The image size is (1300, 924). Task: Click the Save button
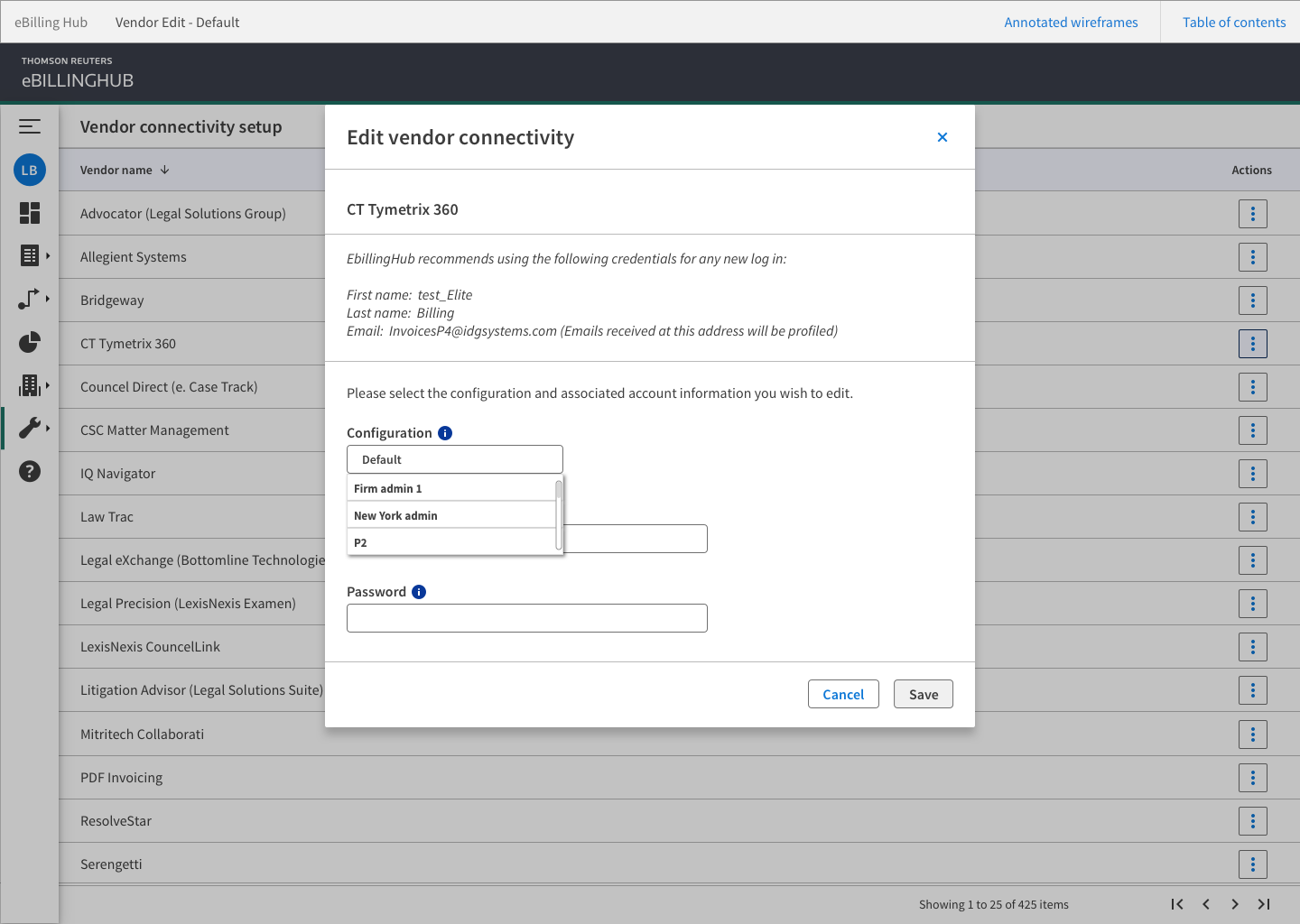pos(924,694)
